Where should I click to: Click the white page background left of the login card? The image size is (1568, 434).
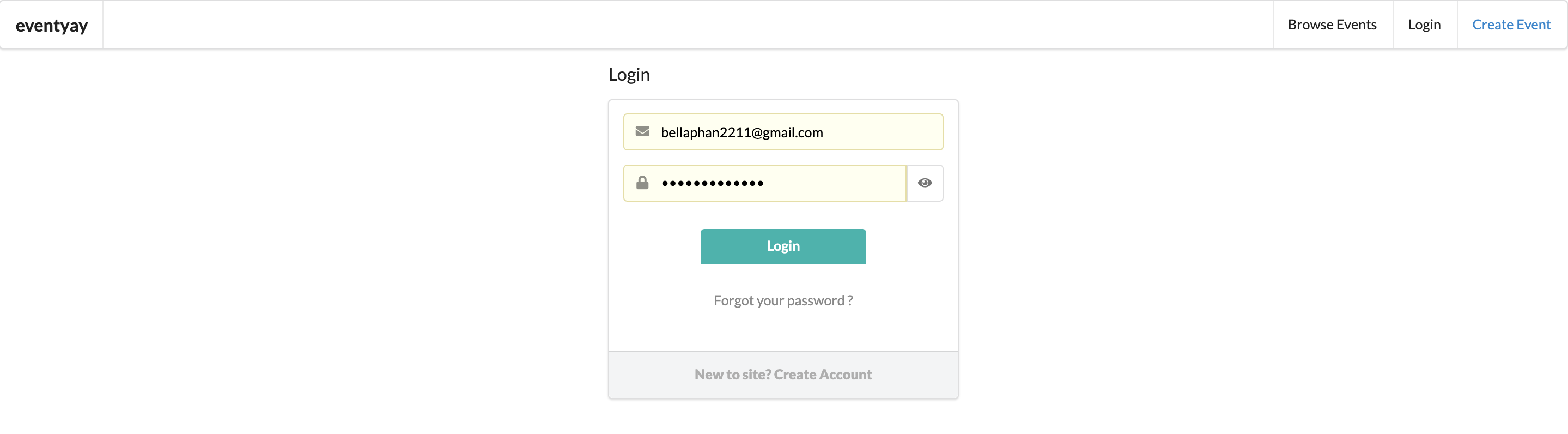coord(305,244)
